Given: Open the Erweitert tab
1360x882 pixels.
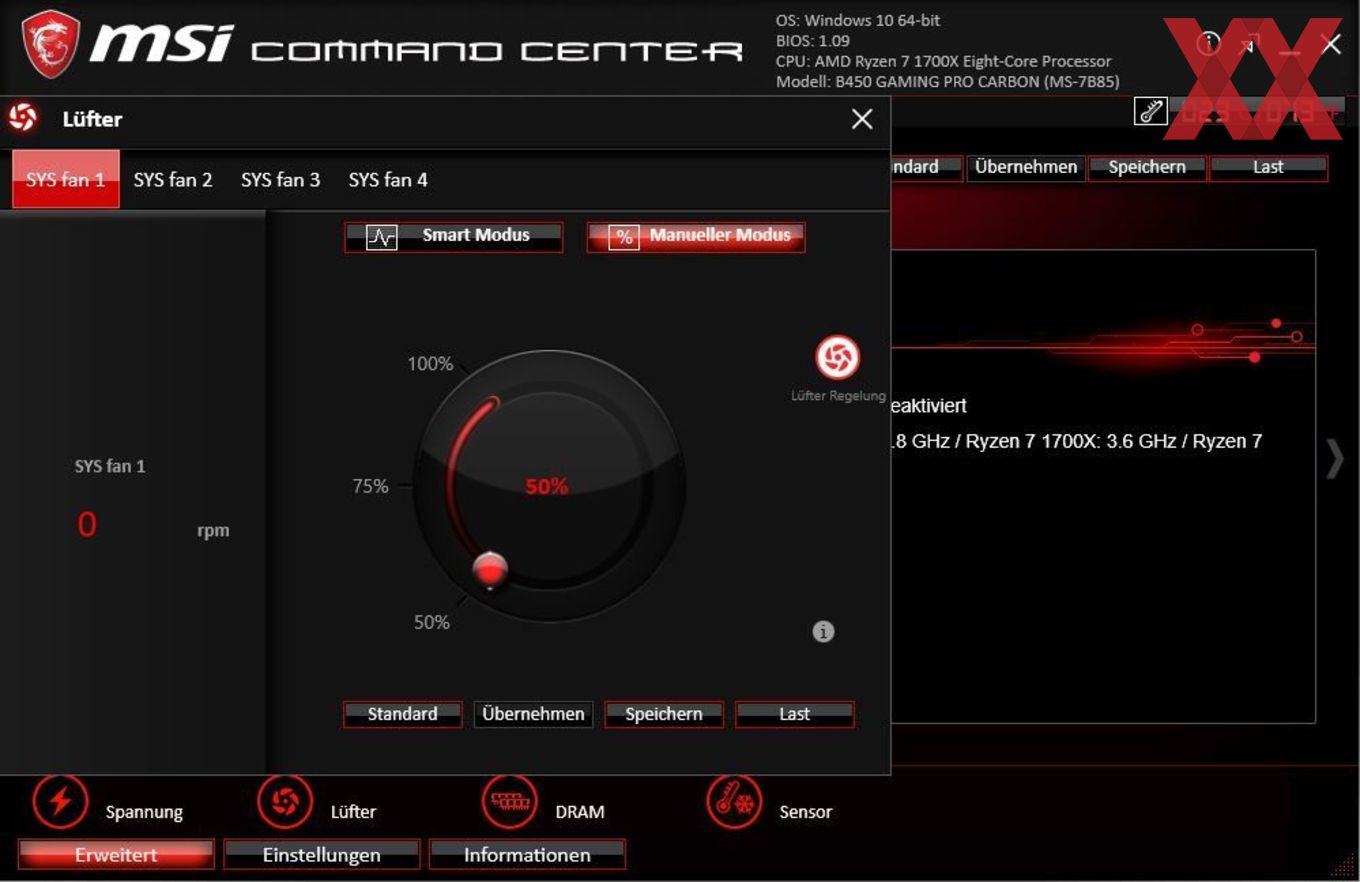Looking at the screenshot, I should (x=116, y=855).
